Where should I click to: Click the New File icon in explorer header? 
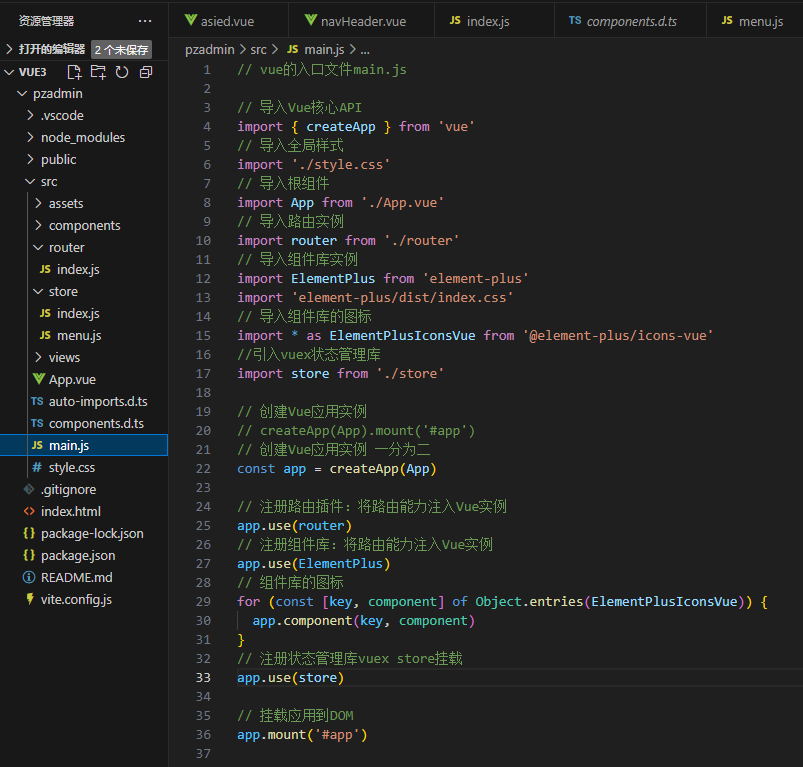74,72
